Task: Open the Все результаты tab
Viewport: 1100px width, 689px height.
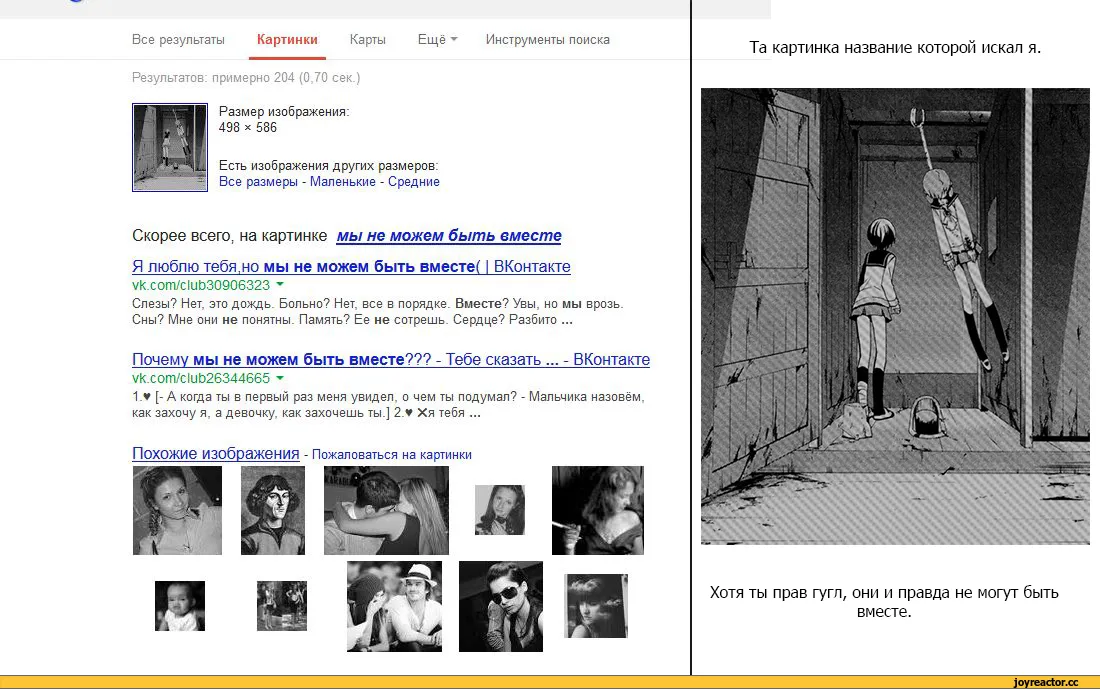Action: (178, 40)
